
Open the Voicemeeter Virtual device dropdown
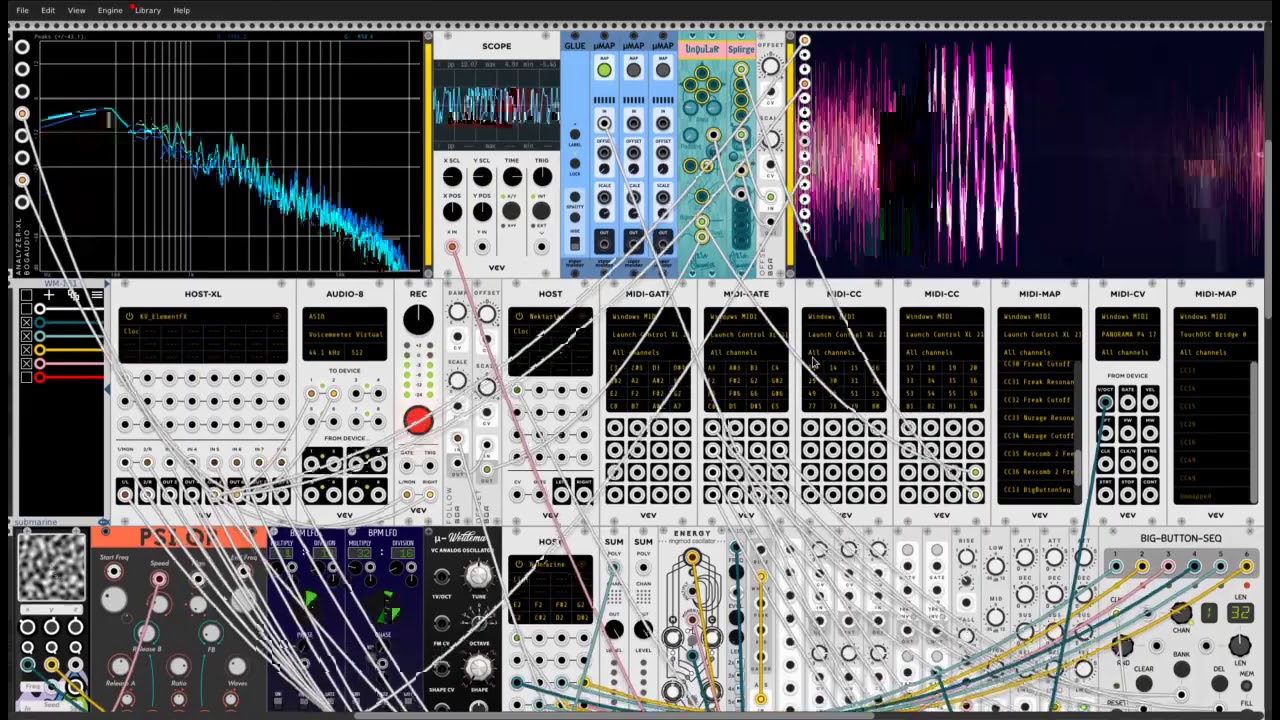tap(344, 334)
